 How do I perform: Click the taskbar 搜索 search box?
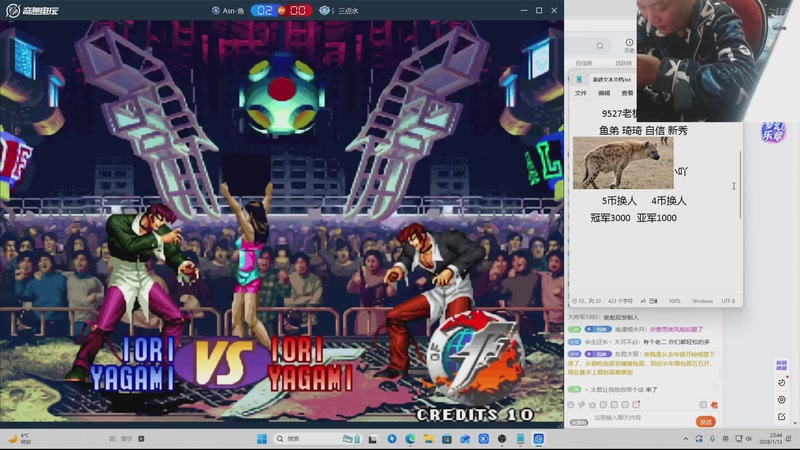click(317, 439)
